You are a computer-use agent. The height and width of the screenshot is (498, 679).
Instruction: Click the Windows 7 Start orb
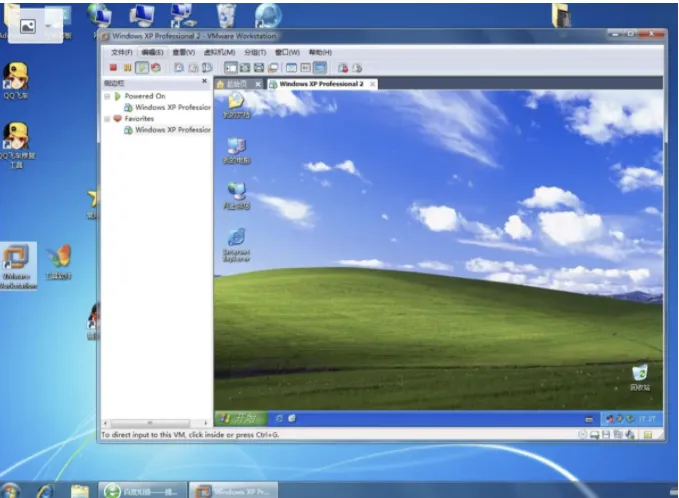(11, 491)
